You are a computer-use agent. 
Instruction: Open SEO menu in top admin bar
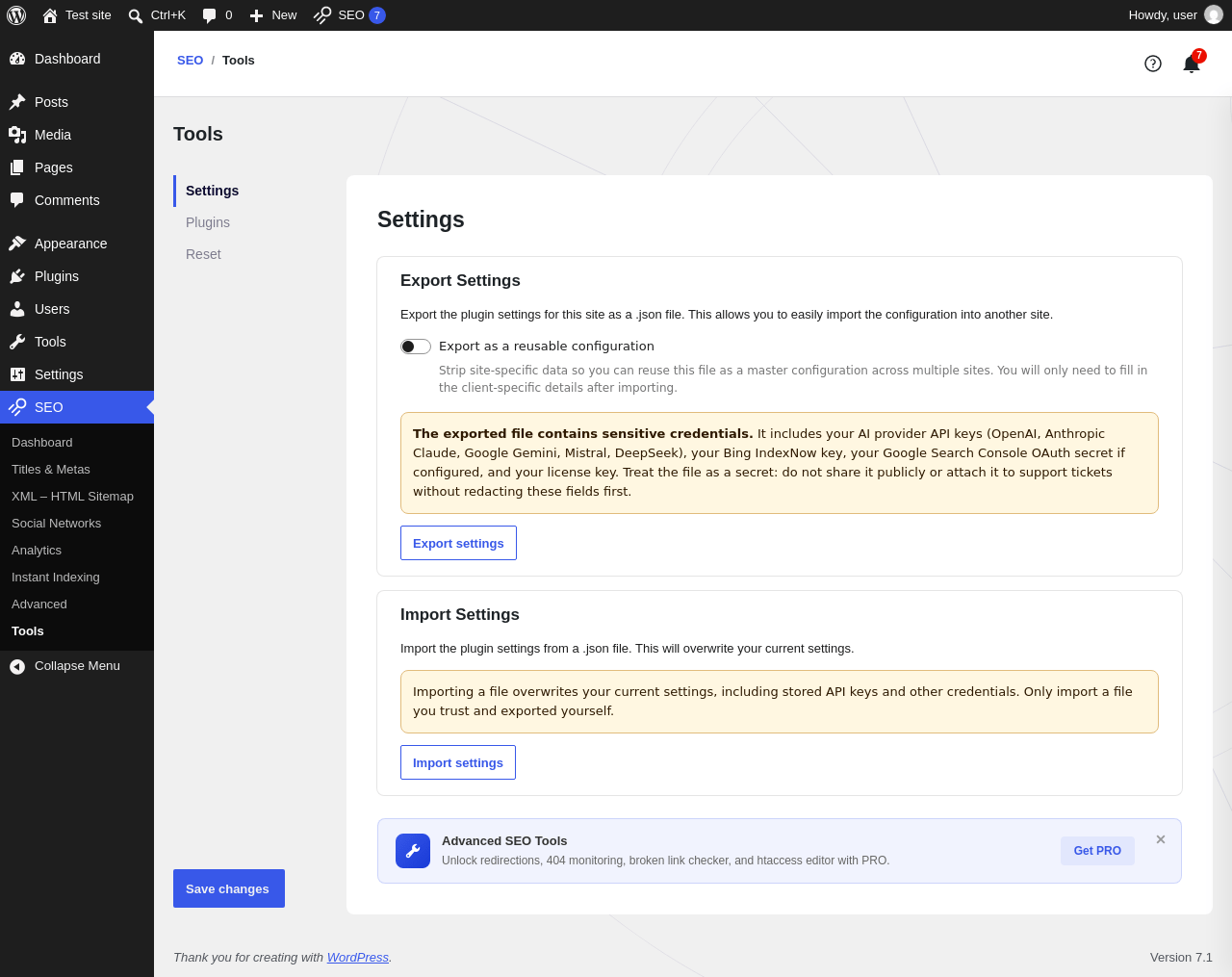coord(349,15)
